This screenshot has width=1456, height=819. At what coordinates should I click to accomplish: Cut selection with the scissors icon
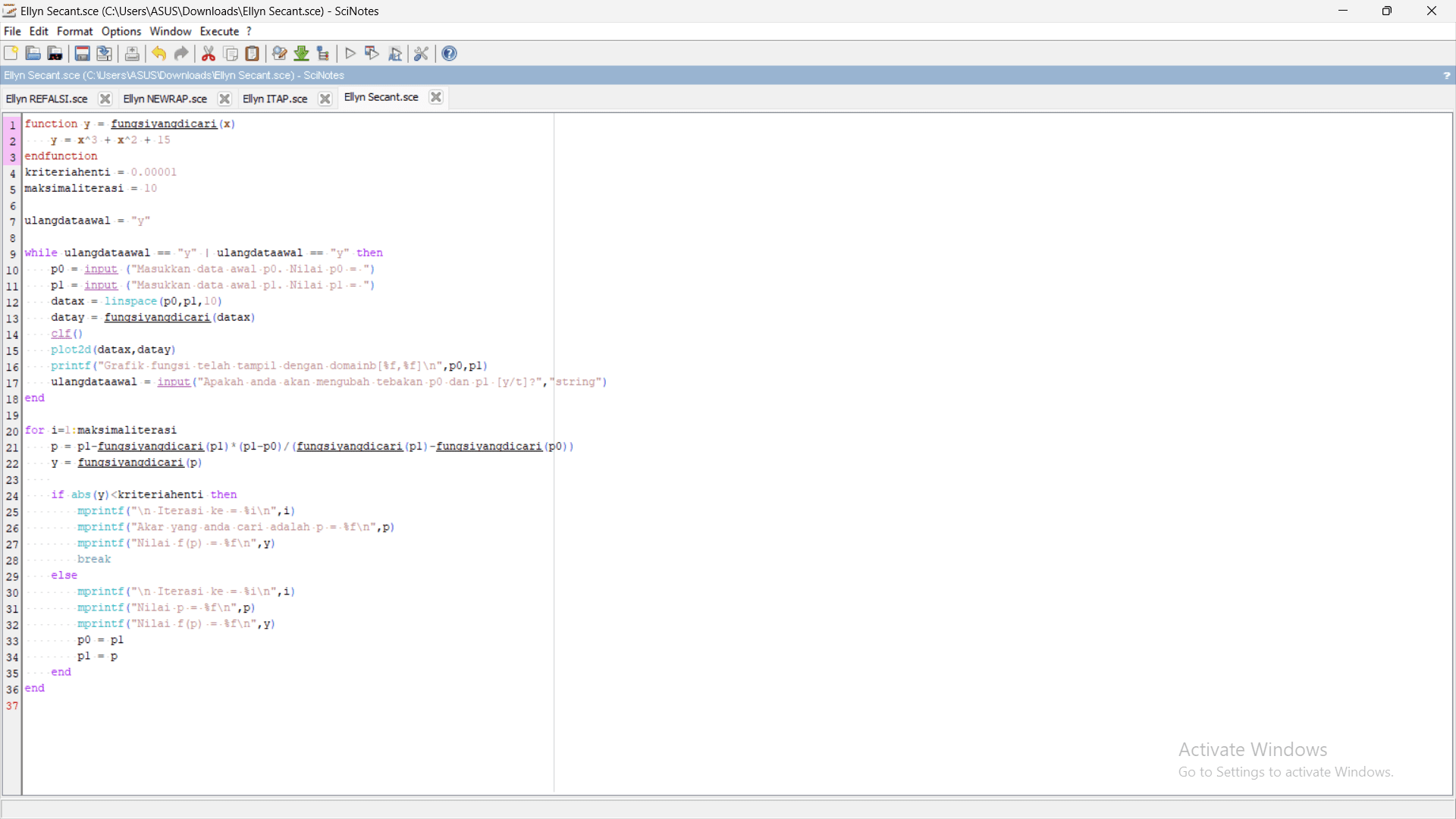pyautogui.click(x=209, y=53)
